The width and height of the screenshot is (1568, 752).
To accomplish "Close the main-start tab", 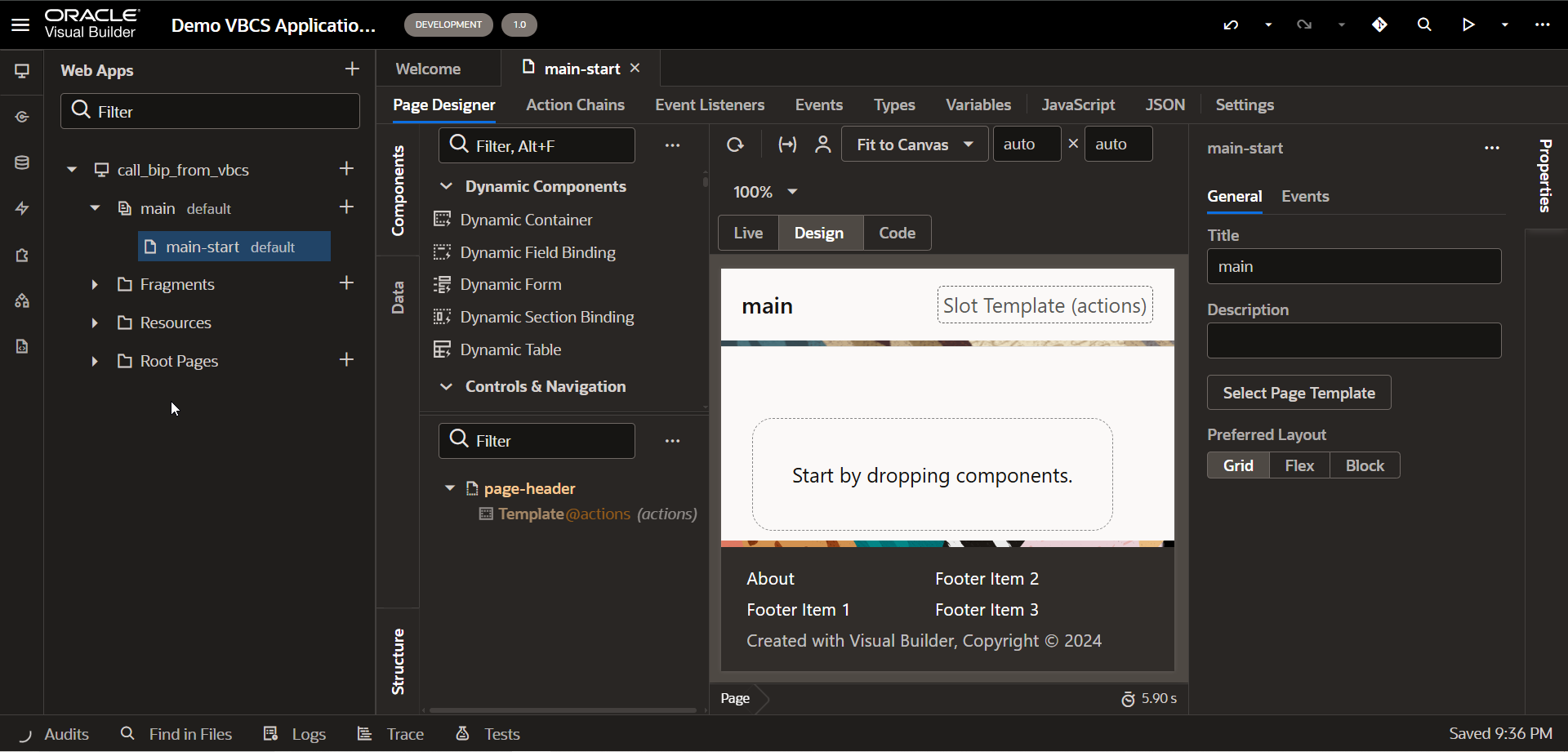I will point(635,69).
